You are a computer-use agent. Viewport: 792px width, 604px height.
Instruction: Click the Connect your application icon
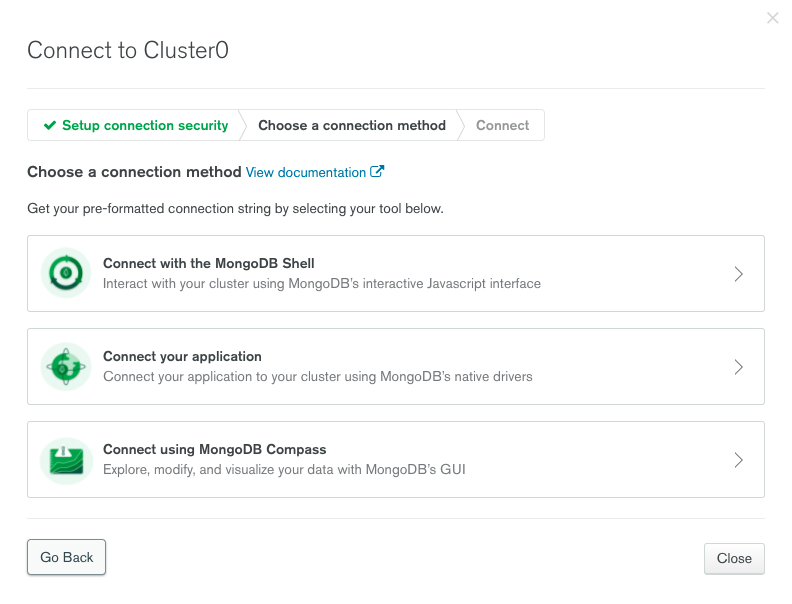pyautogui.click(x=66, y=367)
